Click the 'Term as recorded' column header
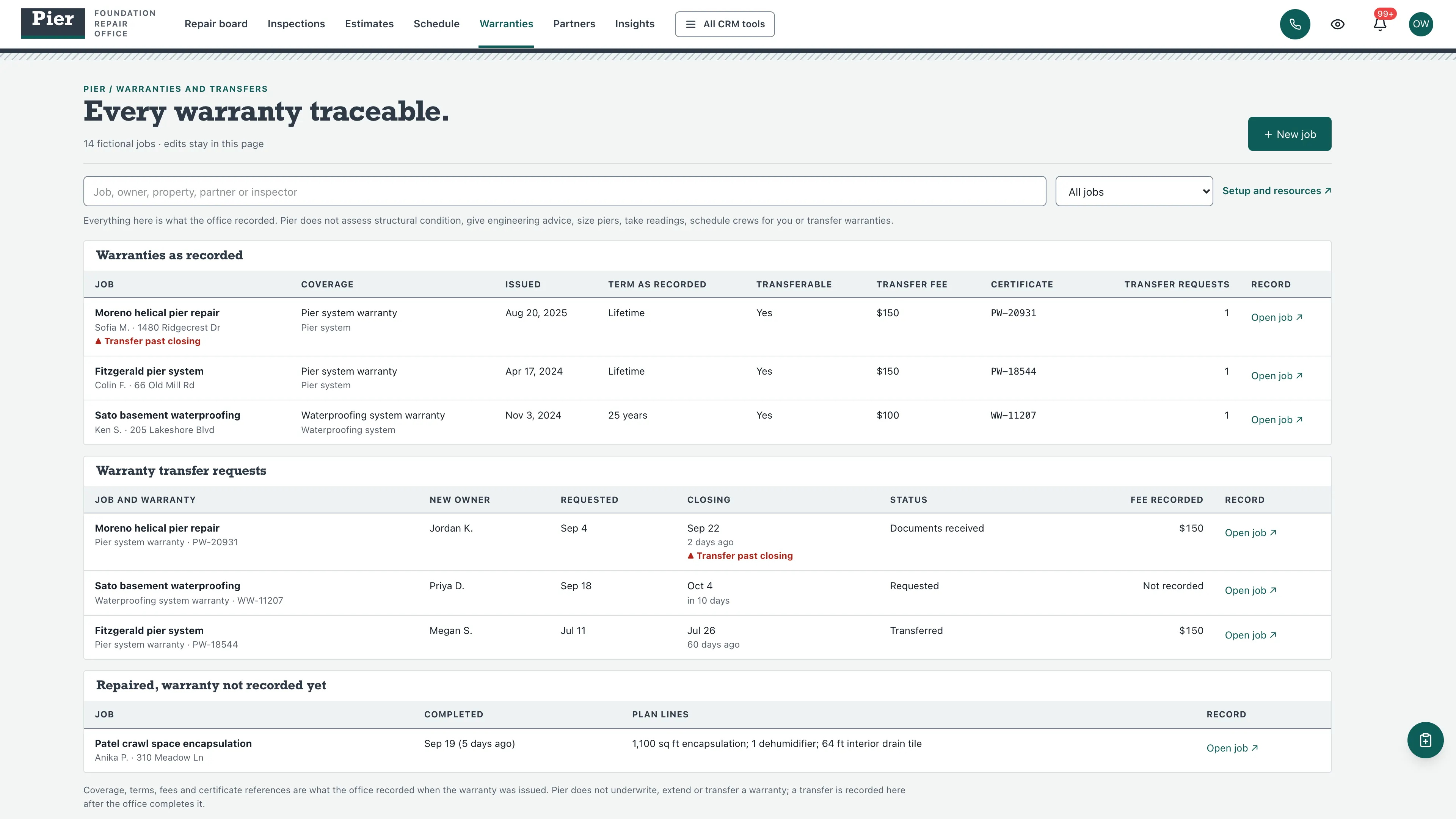The height and width of the screenshot is (819, 1456). pyautogui.click(x=657, y=284)
